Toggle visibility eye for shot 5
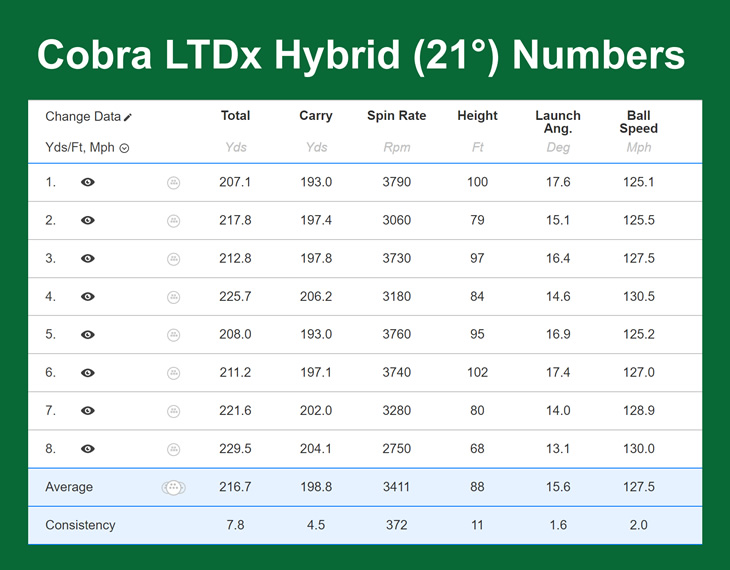Image resolution: width=730 pixels, height=570 pixels. pyautogui.click(x=88, y=334)
